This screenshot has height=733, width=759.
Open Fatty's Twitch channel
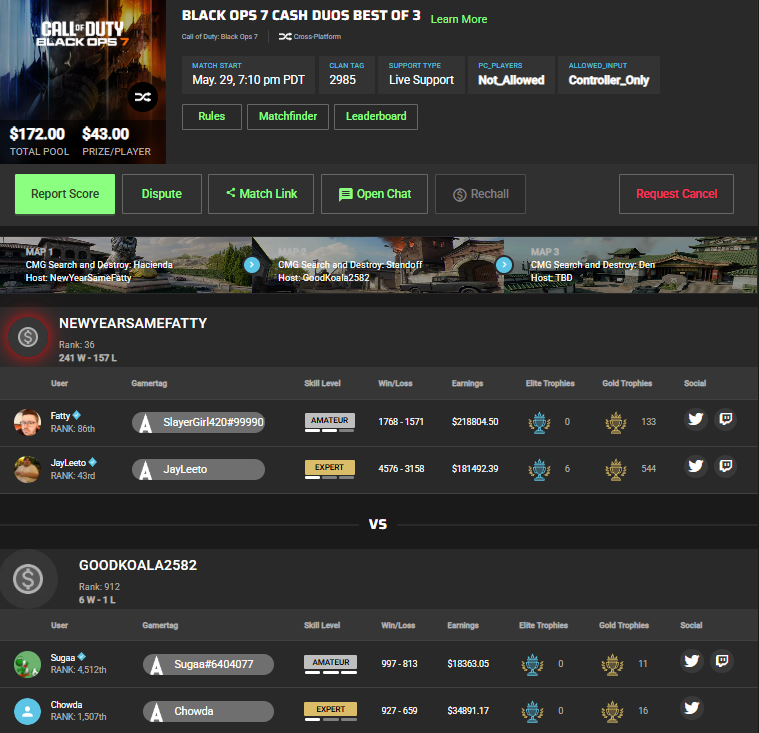[x=725, y=419]
